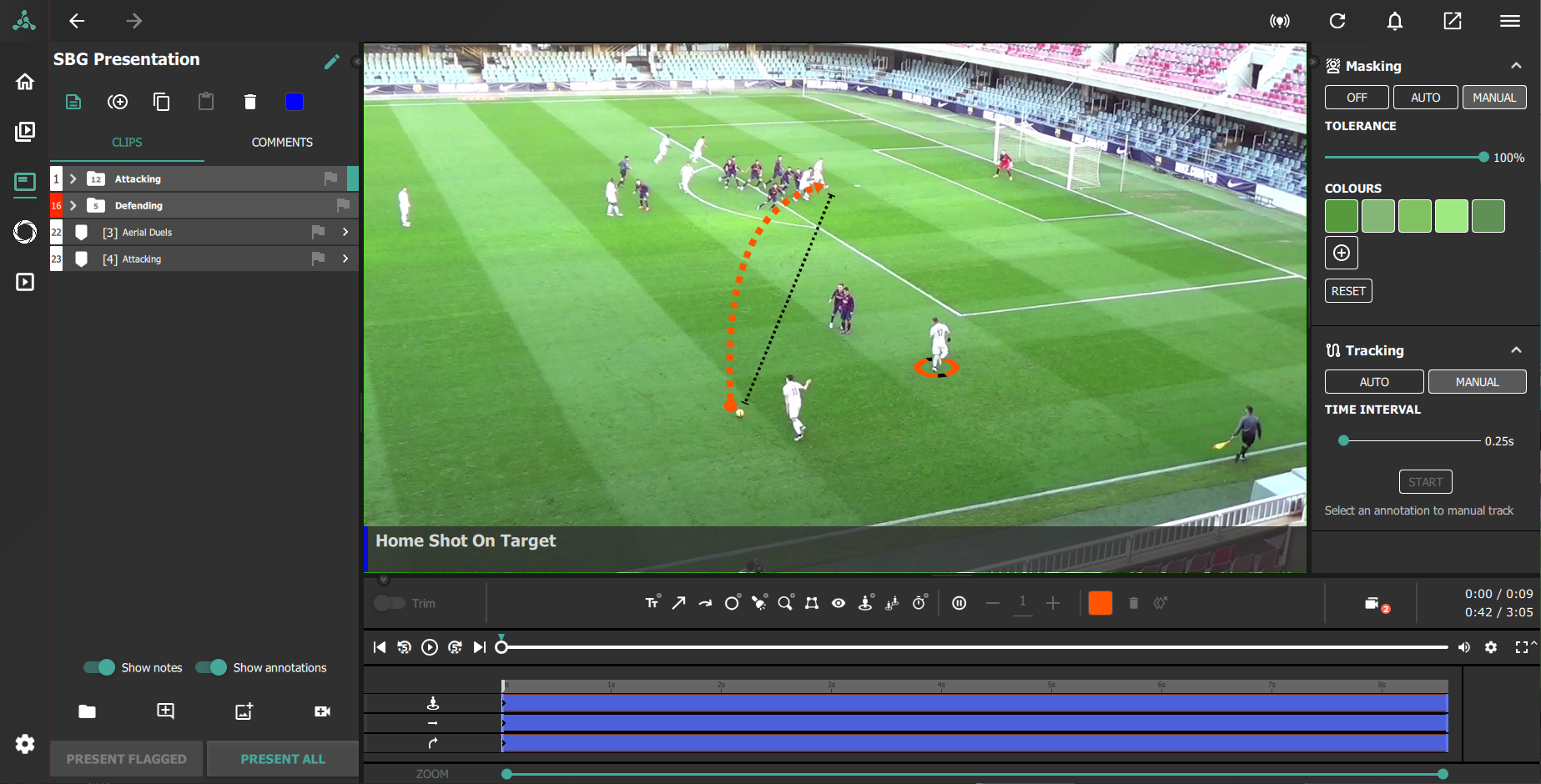Screen dimensions: 1541x784
Task: Delete selected clip with the trash icon
Action: pyautogui.click(x=249, y=102)
